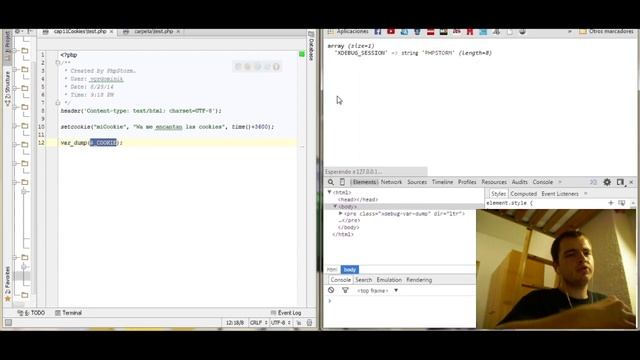Click the selected $_COOKIE text in editor
This screenshot has height=360, width=640.
click(104, 142)
